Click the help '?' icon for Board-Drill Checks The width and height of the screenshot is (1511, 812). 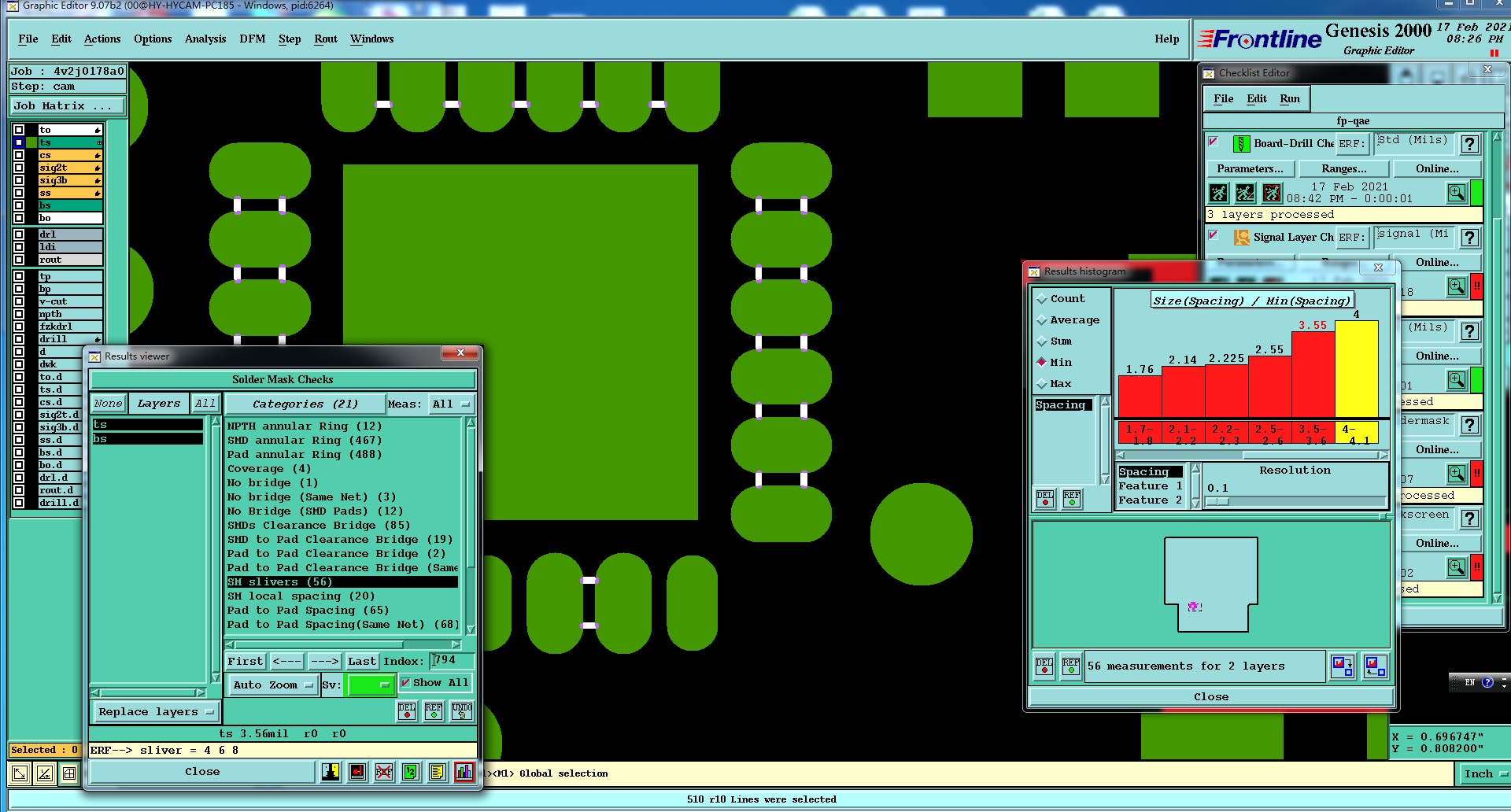click(1469, 144)
